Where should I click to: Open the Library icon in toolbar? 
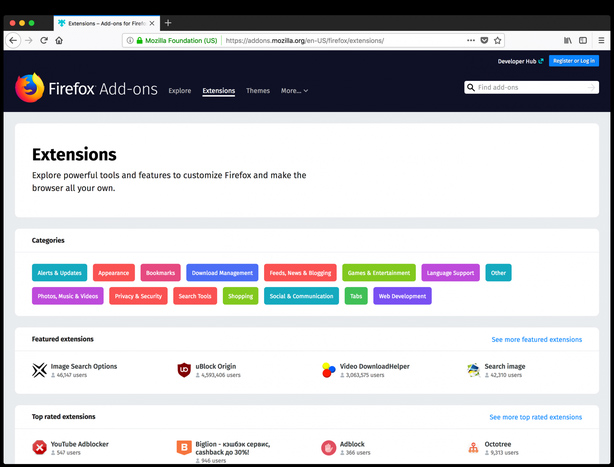(568, 40)
